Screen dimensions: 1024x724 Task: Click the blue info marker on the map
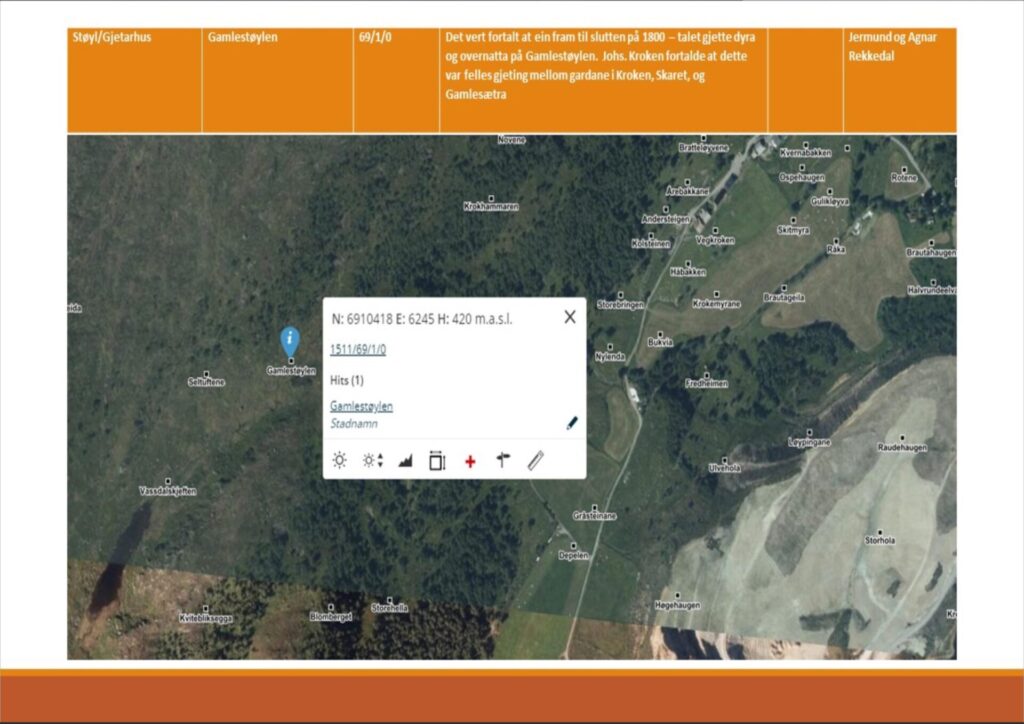click(289, 341)
